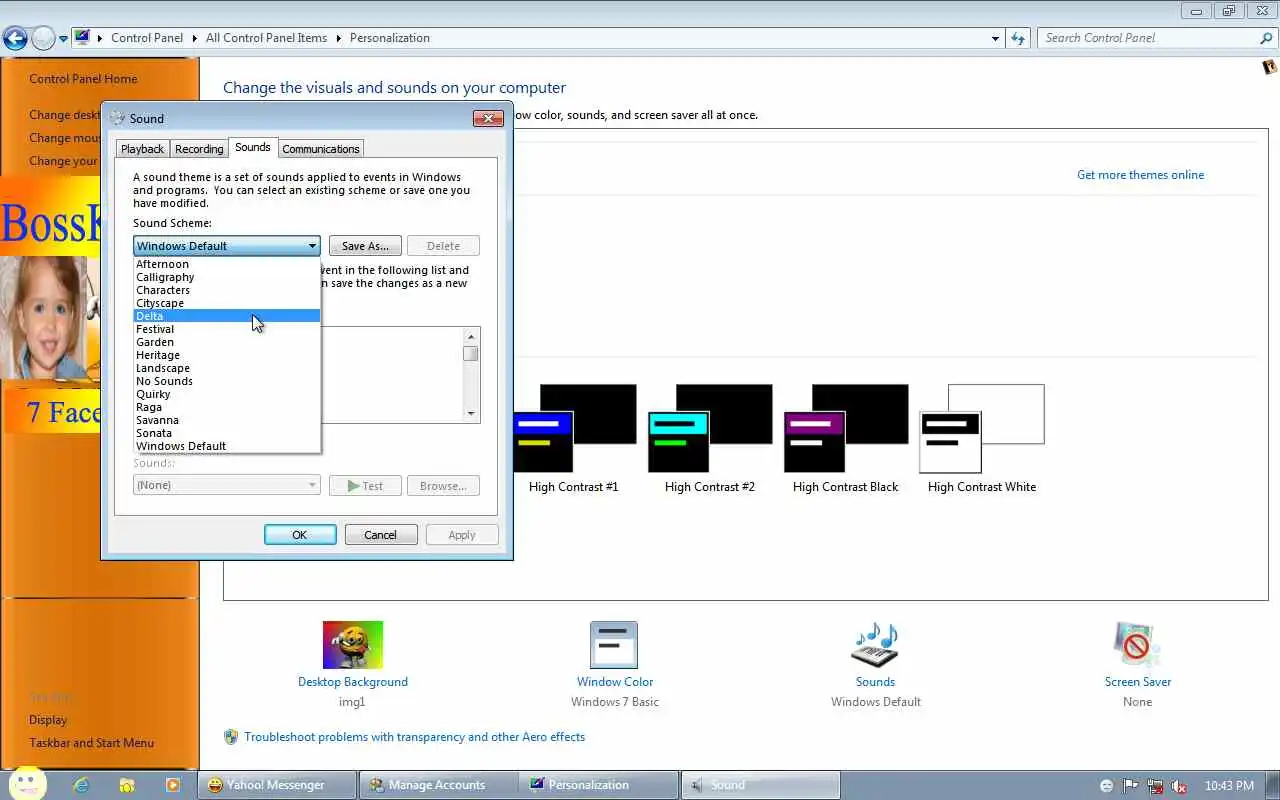Choose Landscape sound scheme

(x=227, y=368)
